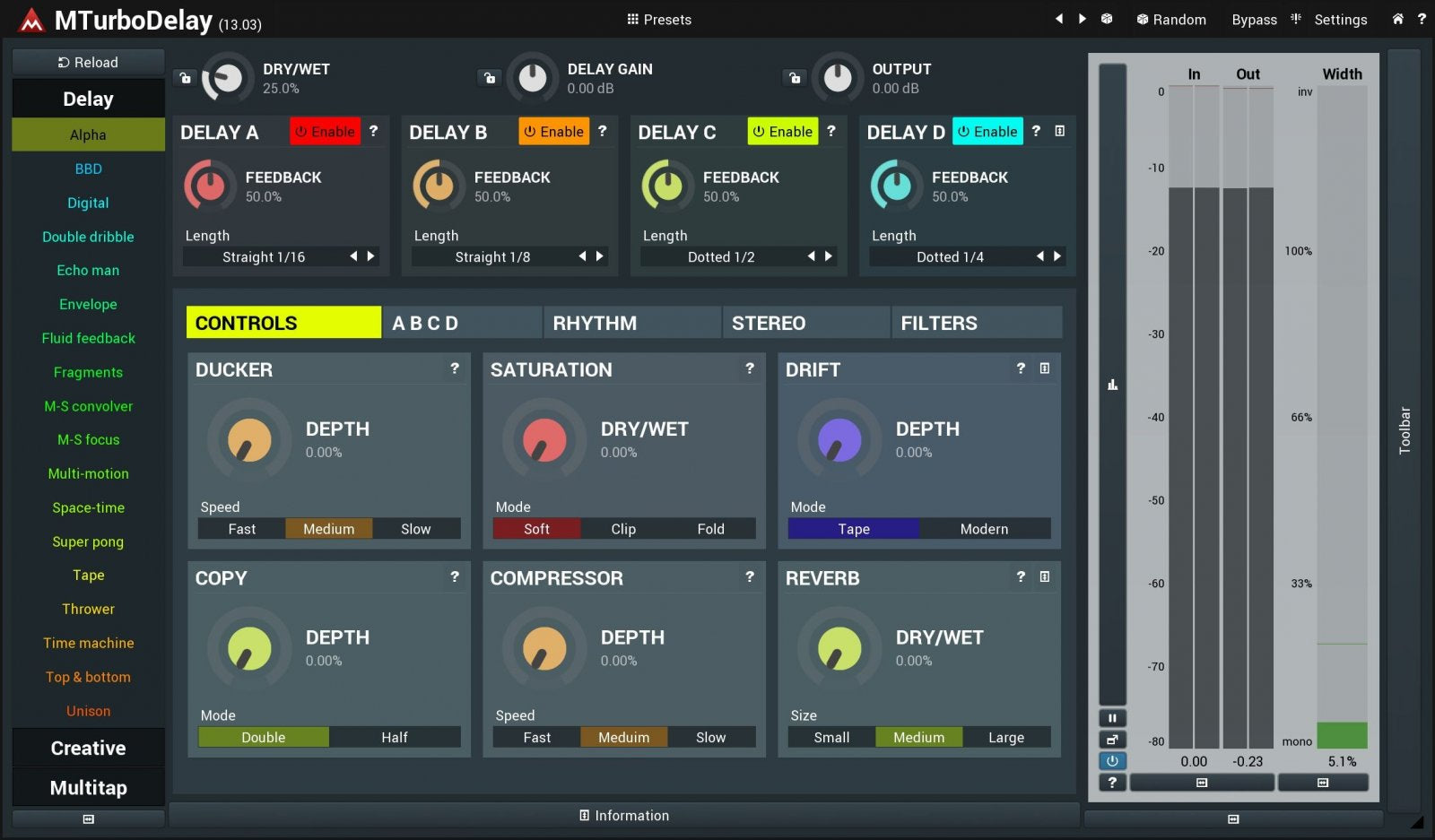Pause the level meters
Screen dimensions: 1435x840
coord(1112,717)
